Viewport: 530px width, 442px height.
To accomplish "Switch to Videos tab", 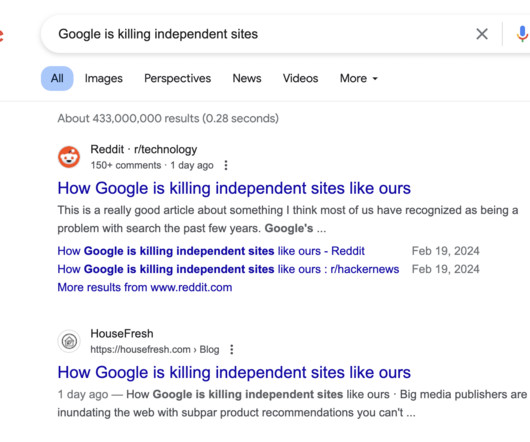I will pos(300,78).
